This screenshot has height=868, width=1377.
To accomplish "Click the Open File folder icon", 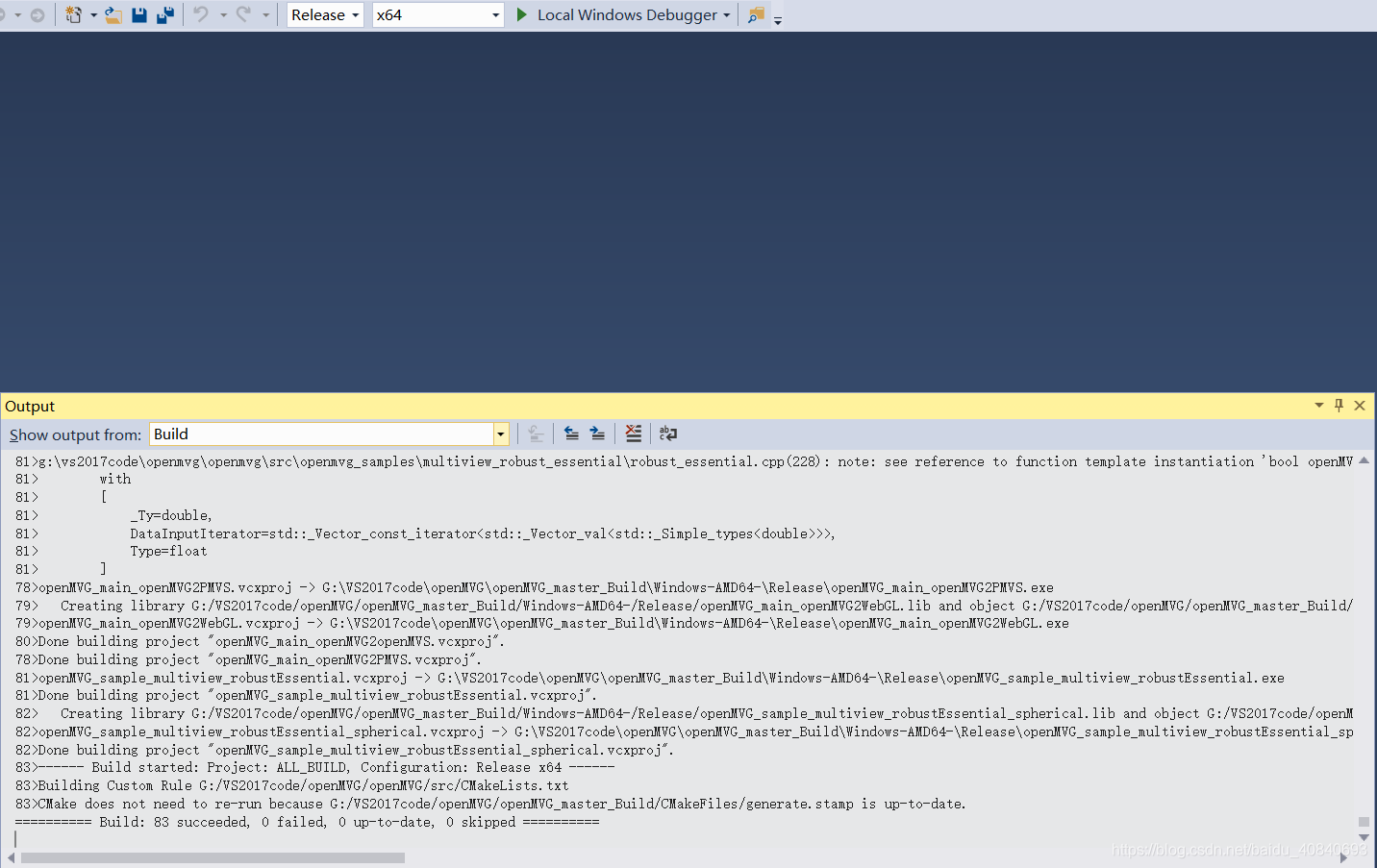I will pos(113,14).
